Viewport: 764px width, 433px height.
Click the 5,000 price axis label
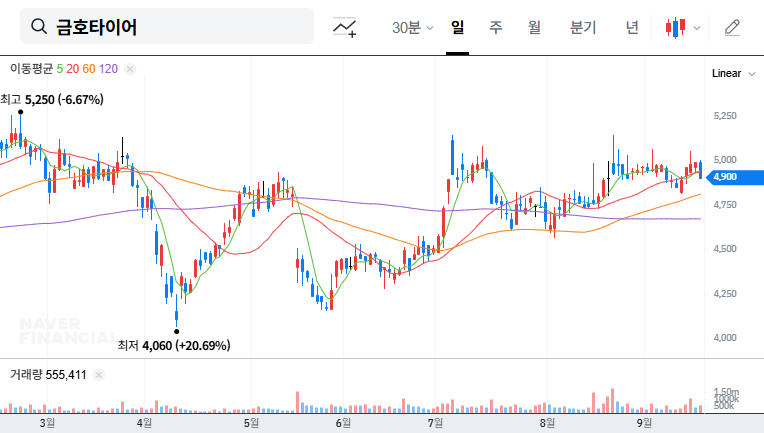(725, 160)
